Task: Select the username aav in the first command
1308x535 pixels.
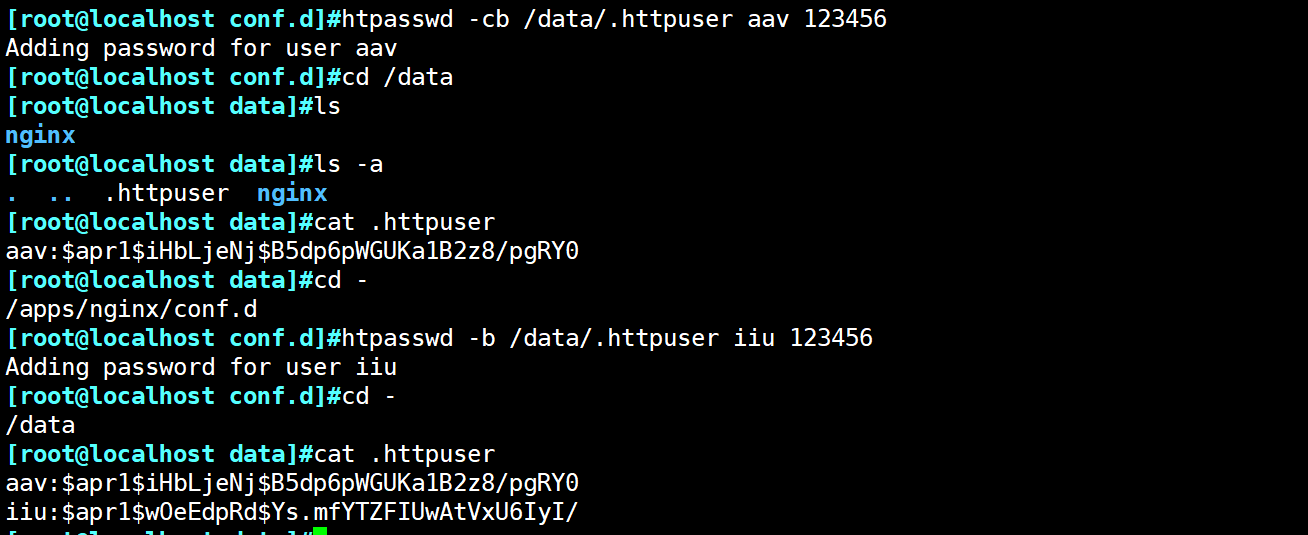Action: pyautogui.click(x=768, y=19)
